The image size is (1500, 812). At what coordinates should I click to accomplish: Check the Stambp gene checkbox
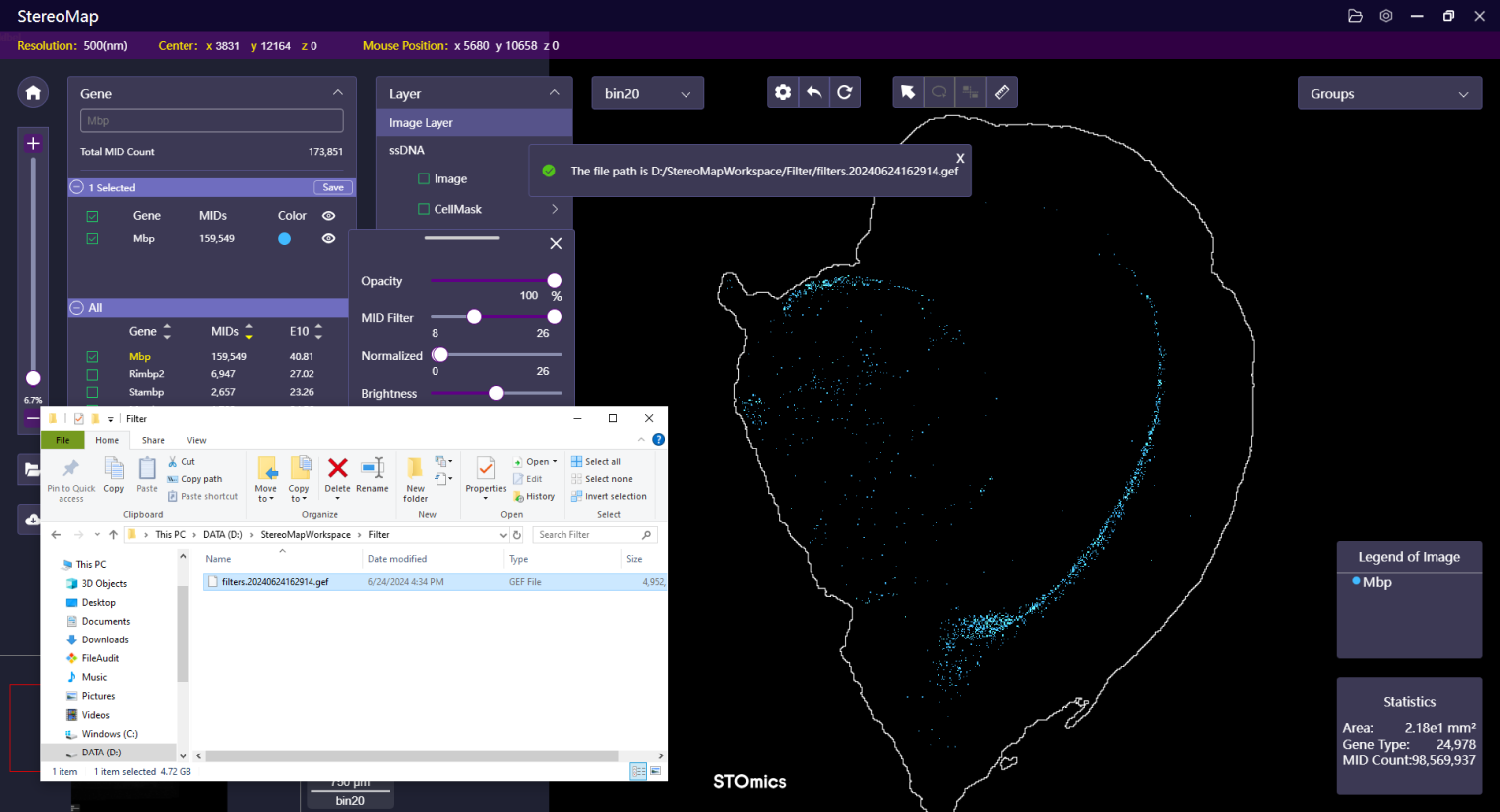pyautogui.click(x=92, y=392)
